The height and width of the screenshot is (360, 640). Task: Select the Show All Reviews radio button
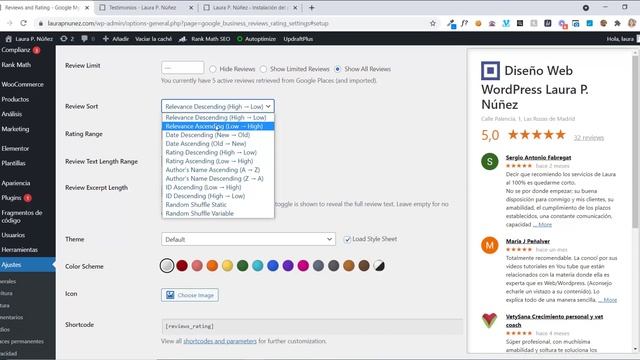click(338, 69)
